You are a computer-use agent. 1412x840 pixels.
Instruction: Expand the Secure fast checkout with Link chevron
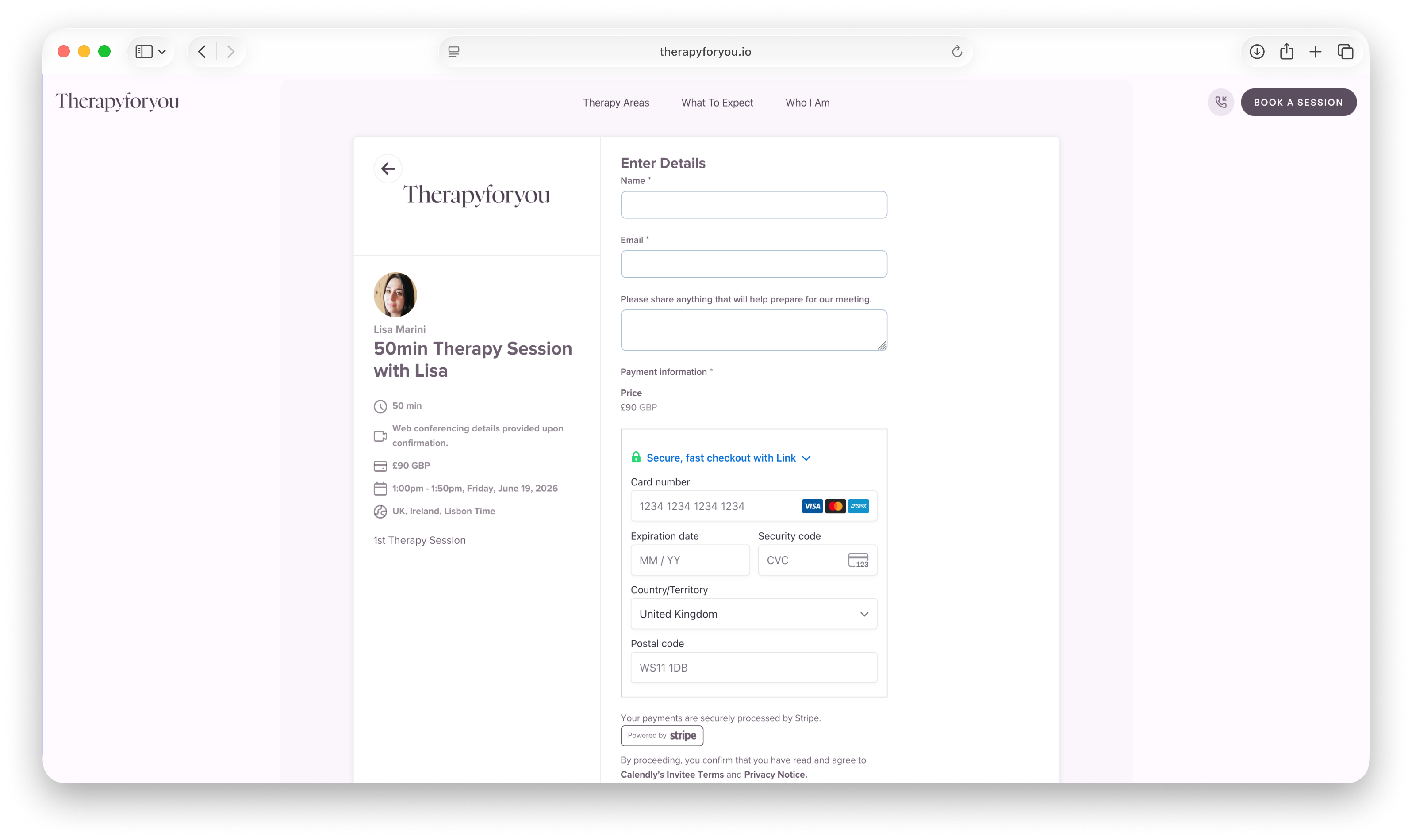coord(806,458)
